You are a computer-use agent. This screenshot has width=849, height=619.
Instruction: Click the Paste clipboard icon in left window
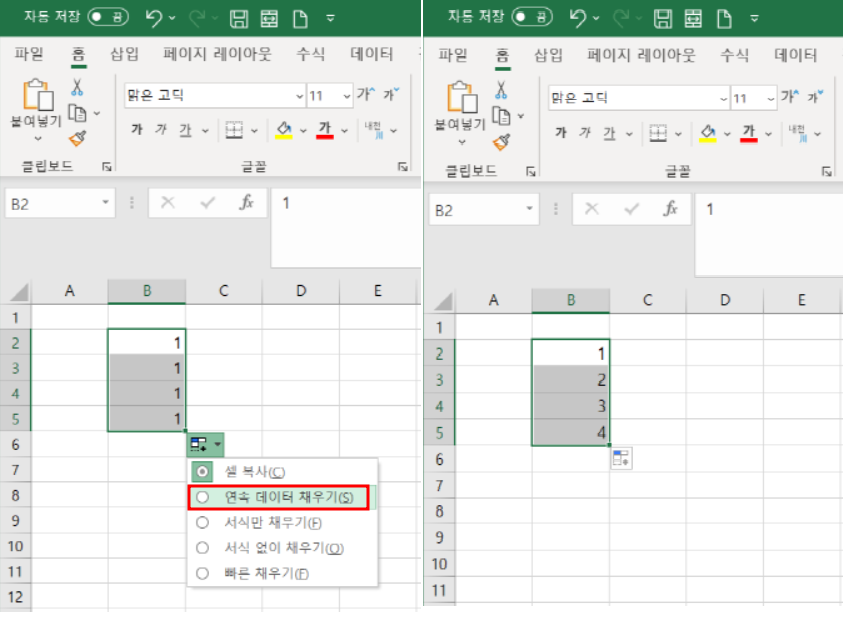pyautogui.click(x=37, y=95)
